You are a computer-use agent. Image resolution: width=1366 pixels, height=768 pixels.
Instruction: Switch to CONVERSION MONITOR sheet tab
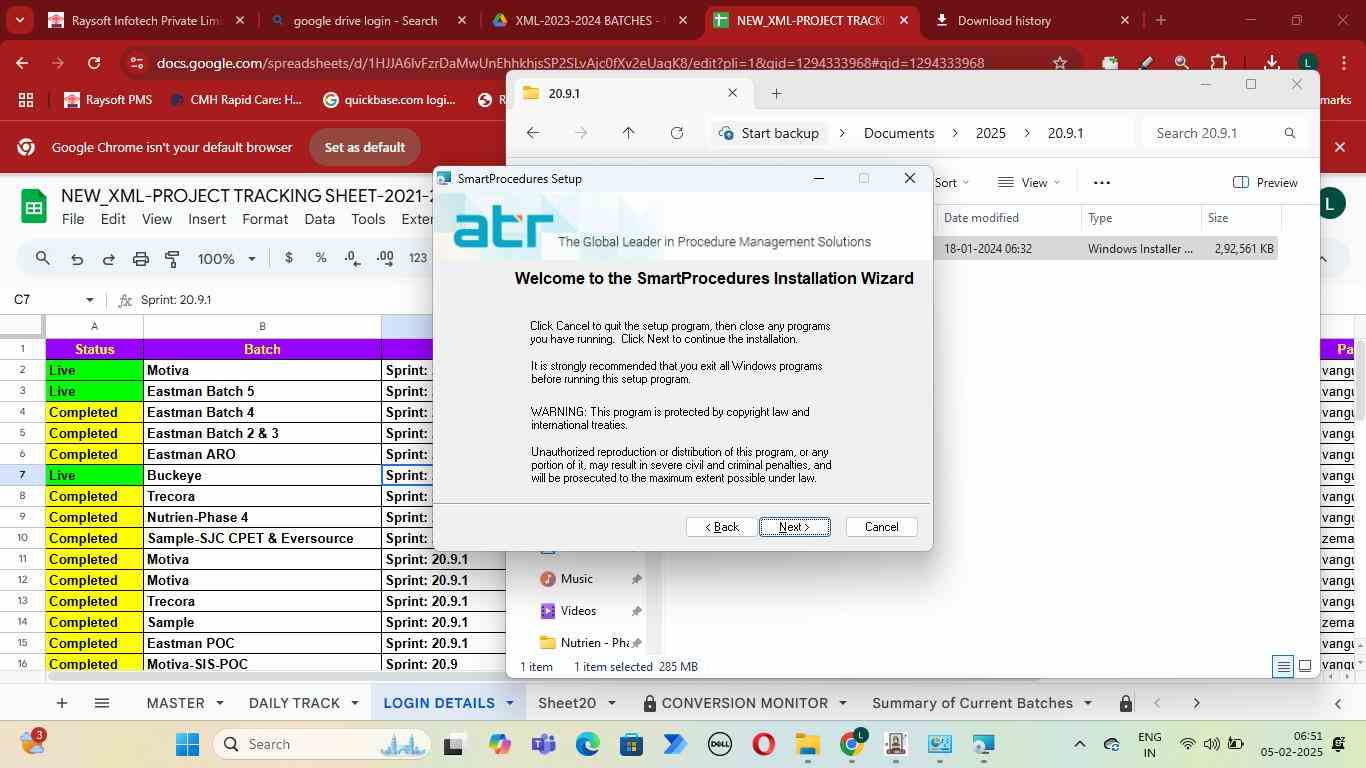click(744, 703)
